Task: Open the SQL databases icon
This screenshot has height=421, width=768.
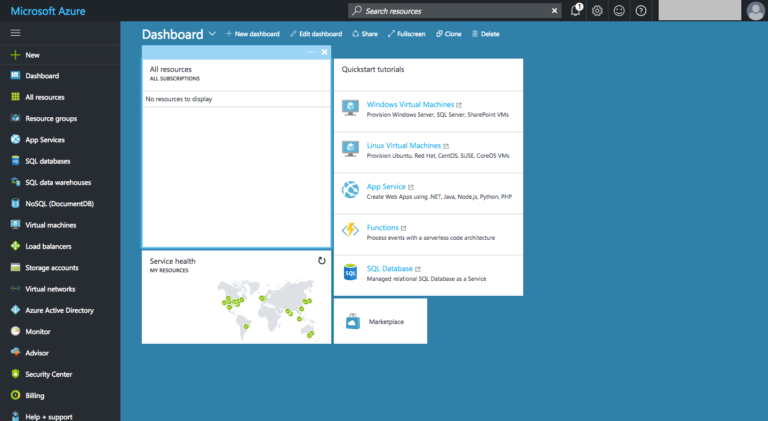Action: 16,161
